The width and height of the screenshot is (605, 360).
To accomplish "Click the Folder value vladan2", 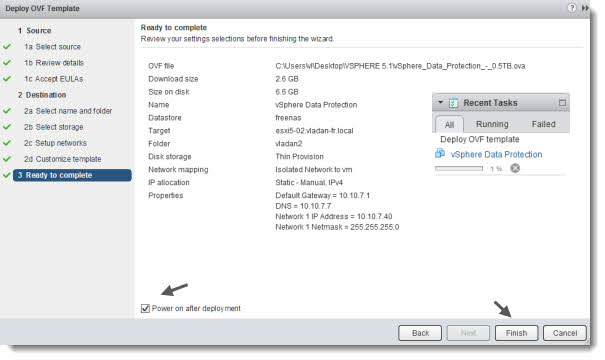I will (x=289, y=144).
